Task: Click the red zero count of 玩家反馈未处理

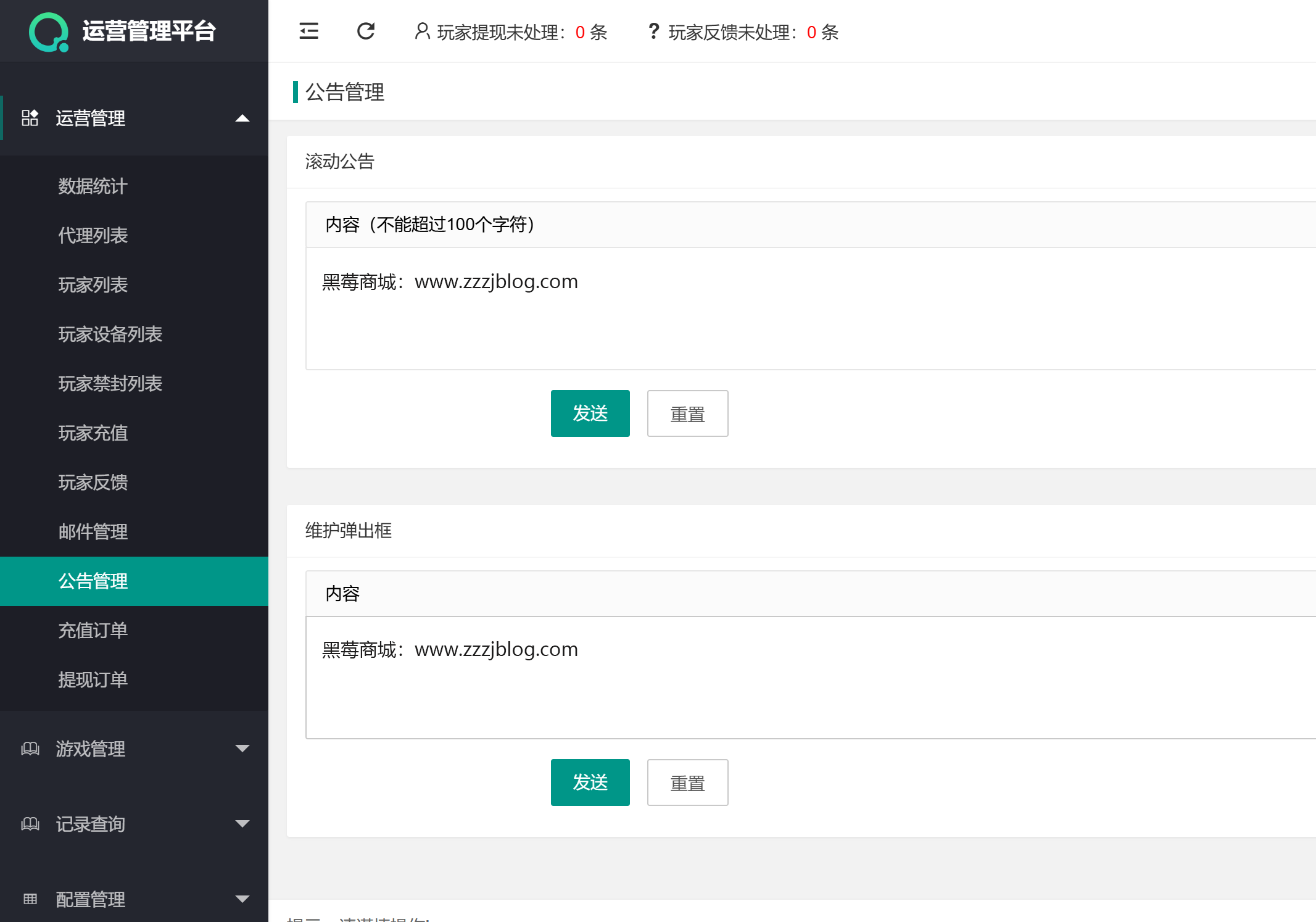Action: (x=812, y=33)
